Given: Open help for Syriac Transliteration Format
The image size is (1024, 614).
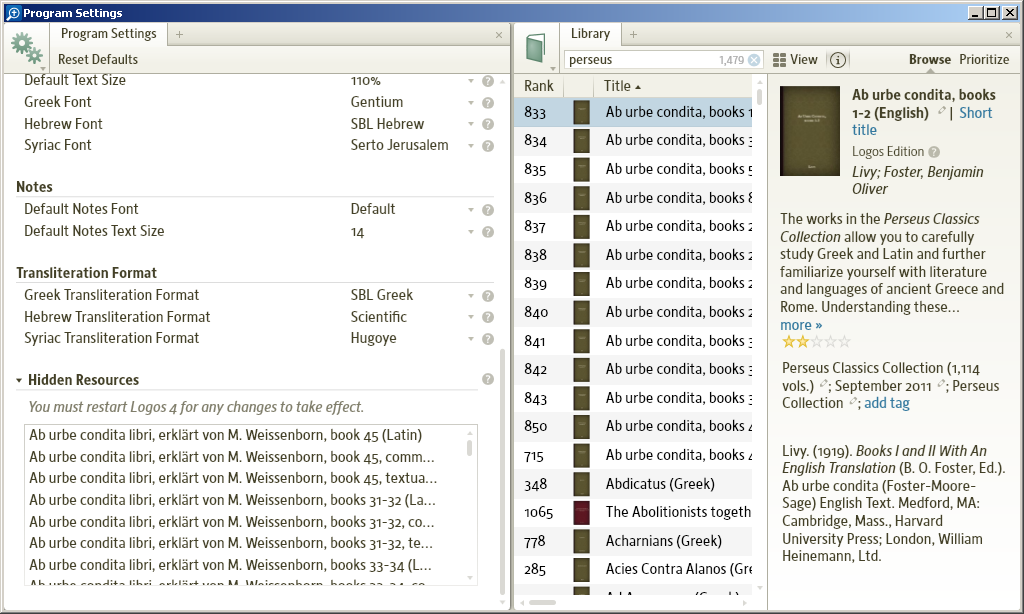Looking at the screenshot, I should tap(488, 339).
